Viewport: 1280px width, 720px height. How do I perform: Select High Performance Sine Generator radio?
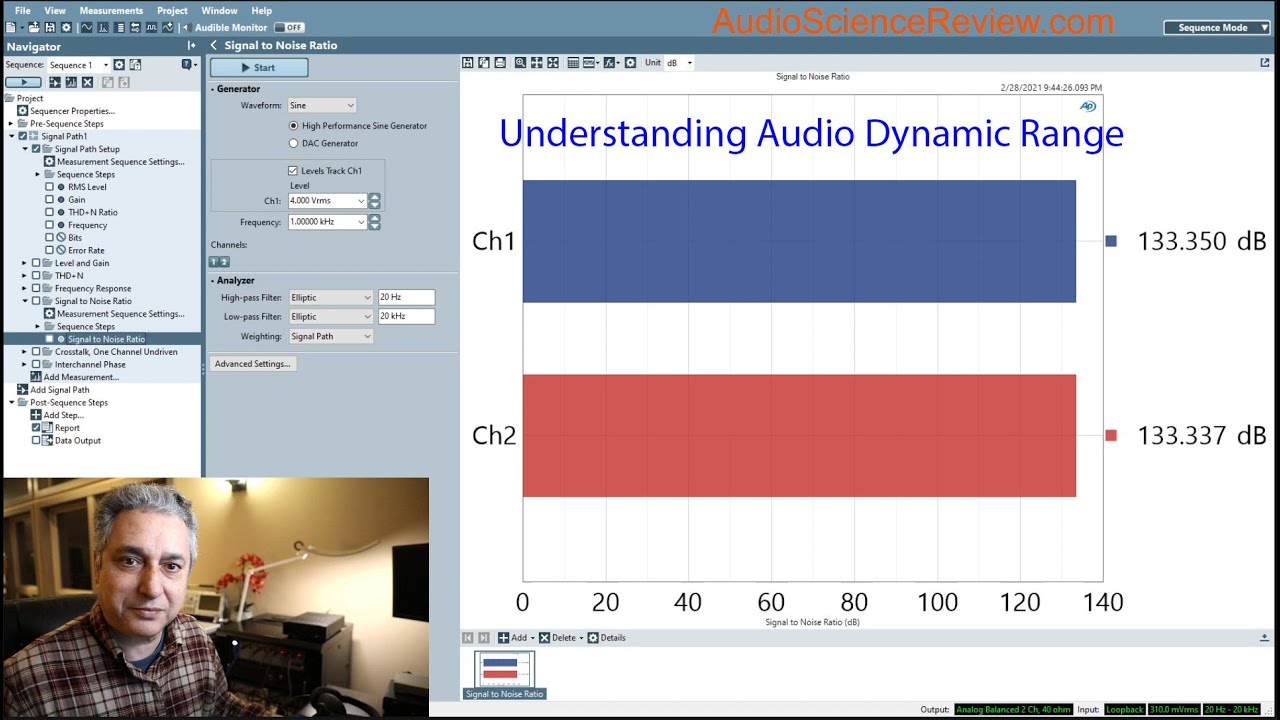click(x=293, y=126)
